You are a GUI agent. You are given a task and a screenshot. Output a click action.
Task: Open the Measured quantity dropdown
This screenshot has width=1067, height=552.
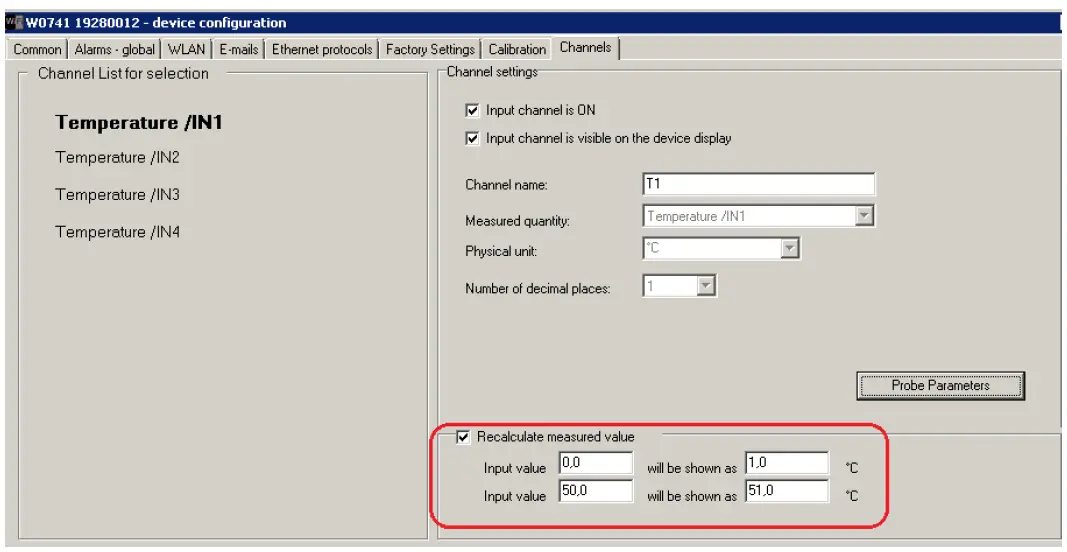pyautogui.click(x=864, y=216)
